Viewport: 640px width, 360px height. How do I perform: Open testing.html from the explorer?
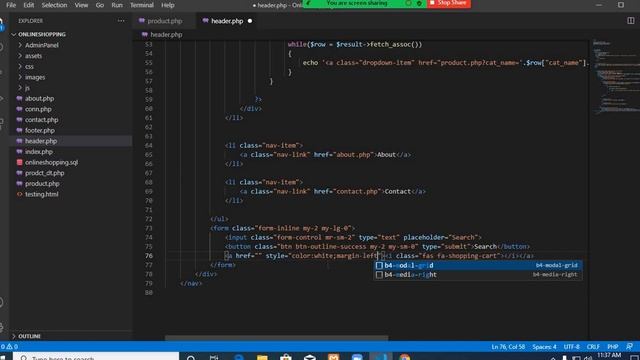pyautogui.click(x=42, y=194)
